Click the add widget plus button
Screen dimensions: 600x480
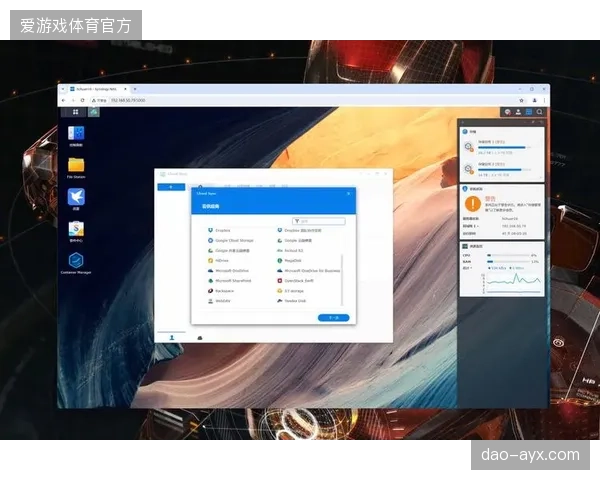(x=463, y=122)
